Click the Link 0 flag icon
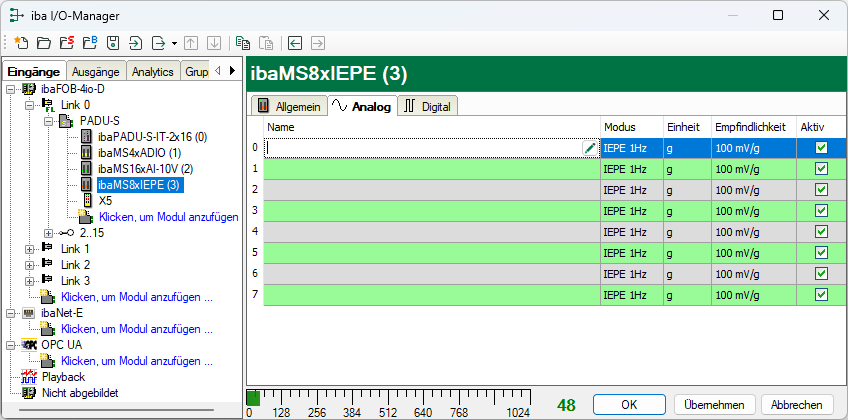 [x=49, y=105]
